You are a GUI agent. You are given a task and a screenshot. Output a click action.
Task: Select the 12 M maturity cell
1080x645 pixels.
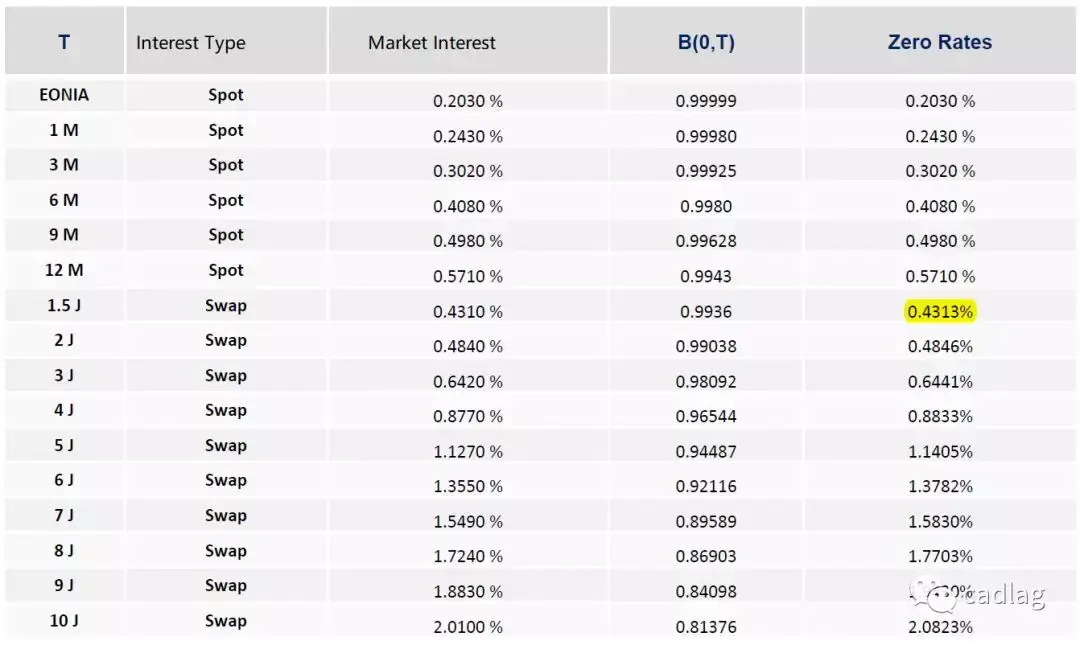[64, 270]
